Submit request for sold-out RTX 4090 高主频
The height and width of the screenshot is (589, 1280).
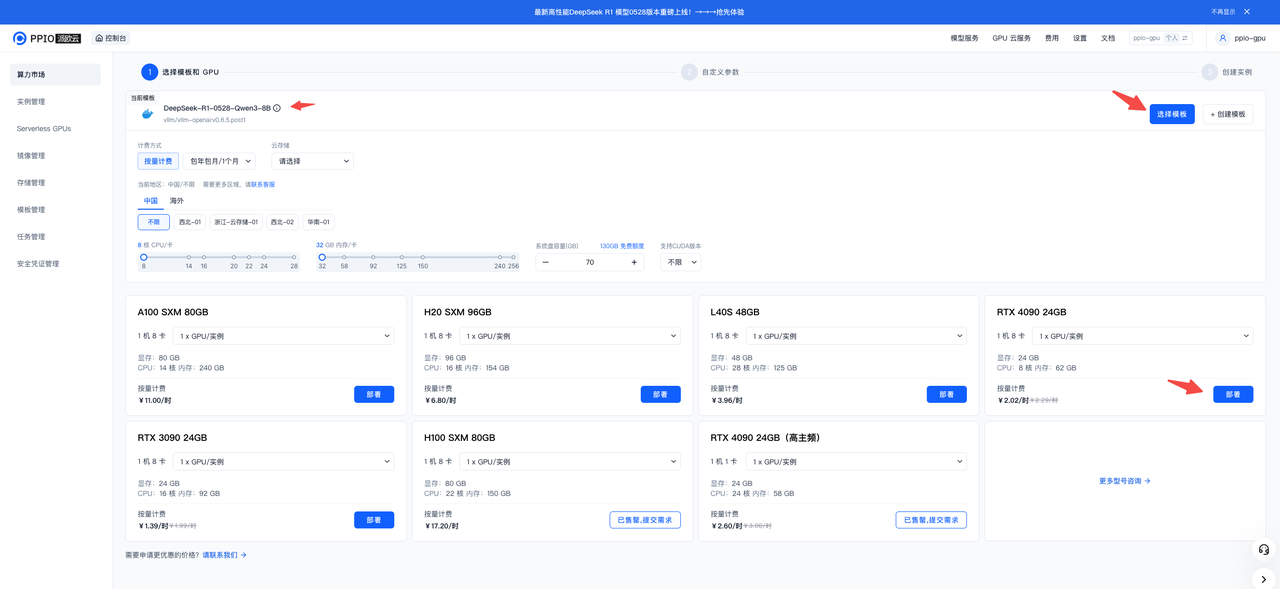tap(931, 520)
